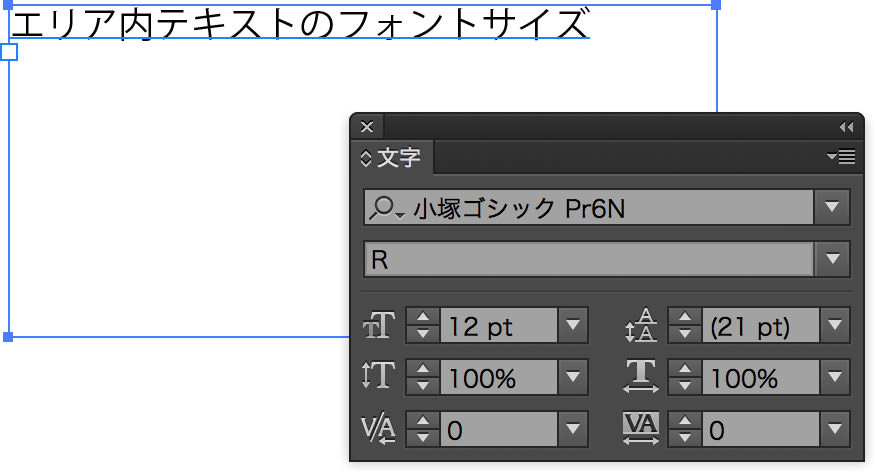Click the 12 pt font size field
This screenshot has height=472, width=876.
[499, 325]
